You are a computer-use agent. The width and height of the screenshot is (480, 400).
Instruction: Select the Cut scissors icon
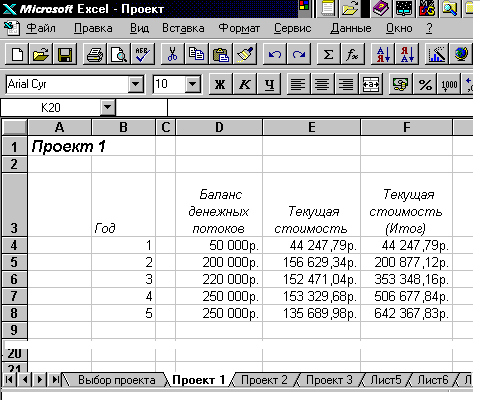[x=172, y=54]
